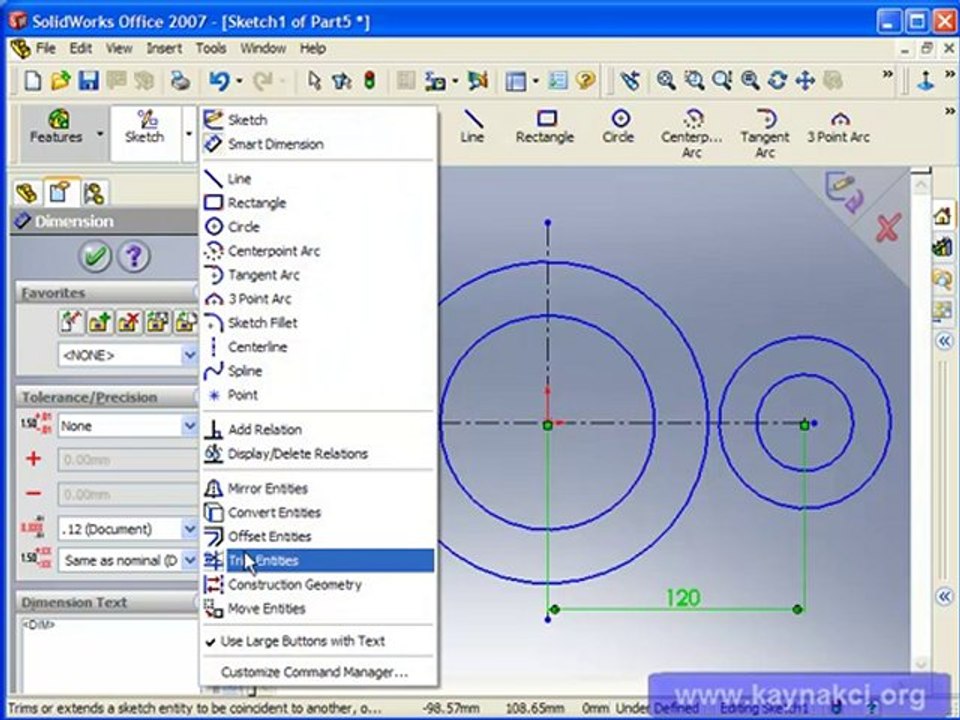Select the Tangent Arc toolbar tool

(x=765, y=133)
